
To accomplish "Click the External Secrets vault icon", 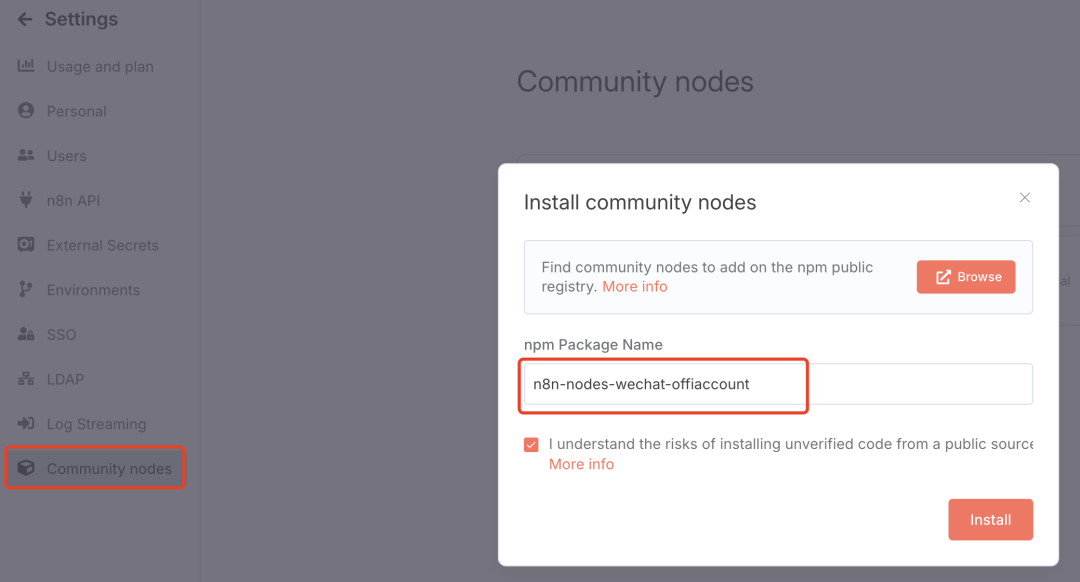I will pyautogui.click(x=26, y=245).
